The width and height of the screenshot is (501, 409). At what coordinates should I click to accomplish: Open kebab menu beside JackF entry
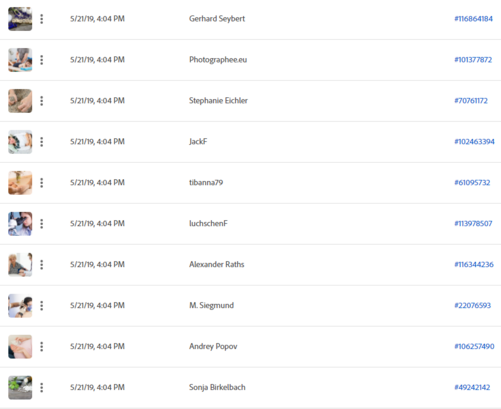coord(42,142)
